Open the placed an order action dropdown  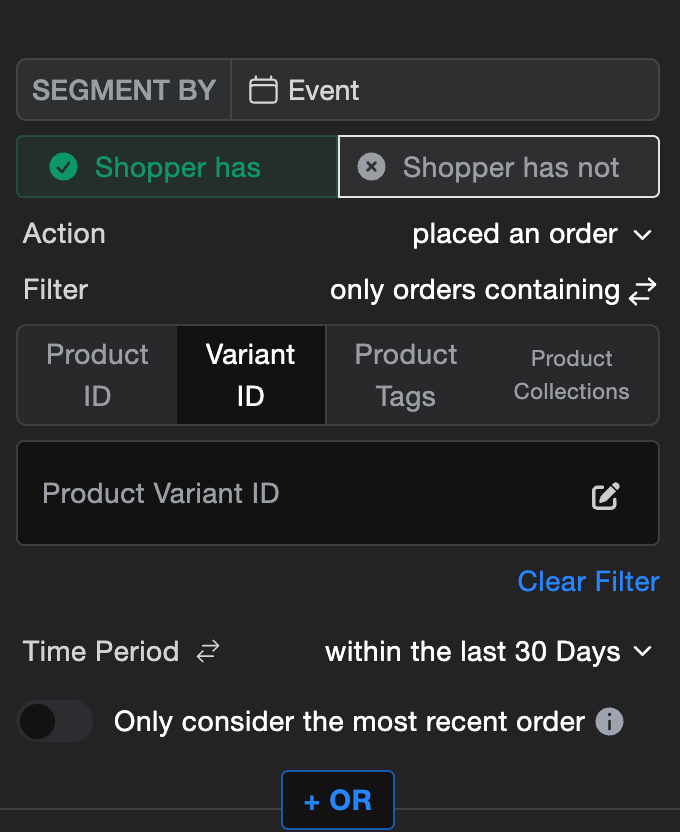coord(532,235)
